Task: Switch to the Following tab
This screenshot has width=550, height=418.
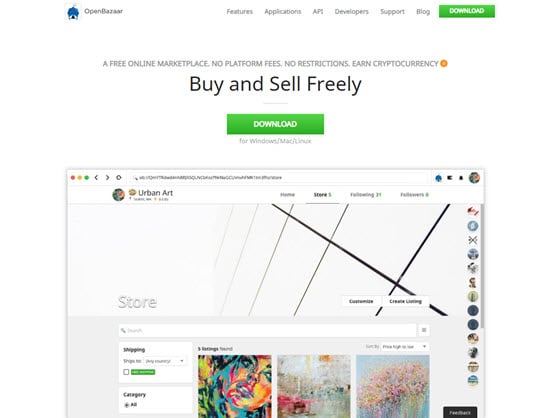Action: coord(365,195)
